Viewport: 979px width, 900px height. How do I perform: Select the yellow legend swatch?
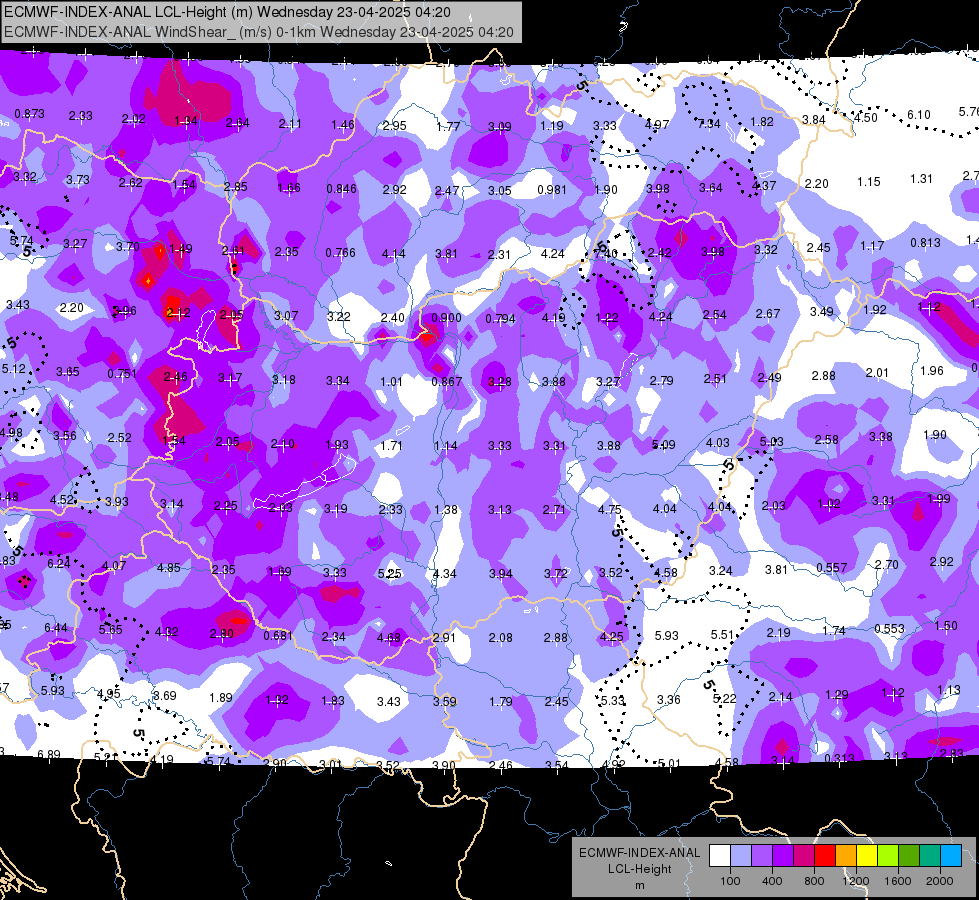867,856
